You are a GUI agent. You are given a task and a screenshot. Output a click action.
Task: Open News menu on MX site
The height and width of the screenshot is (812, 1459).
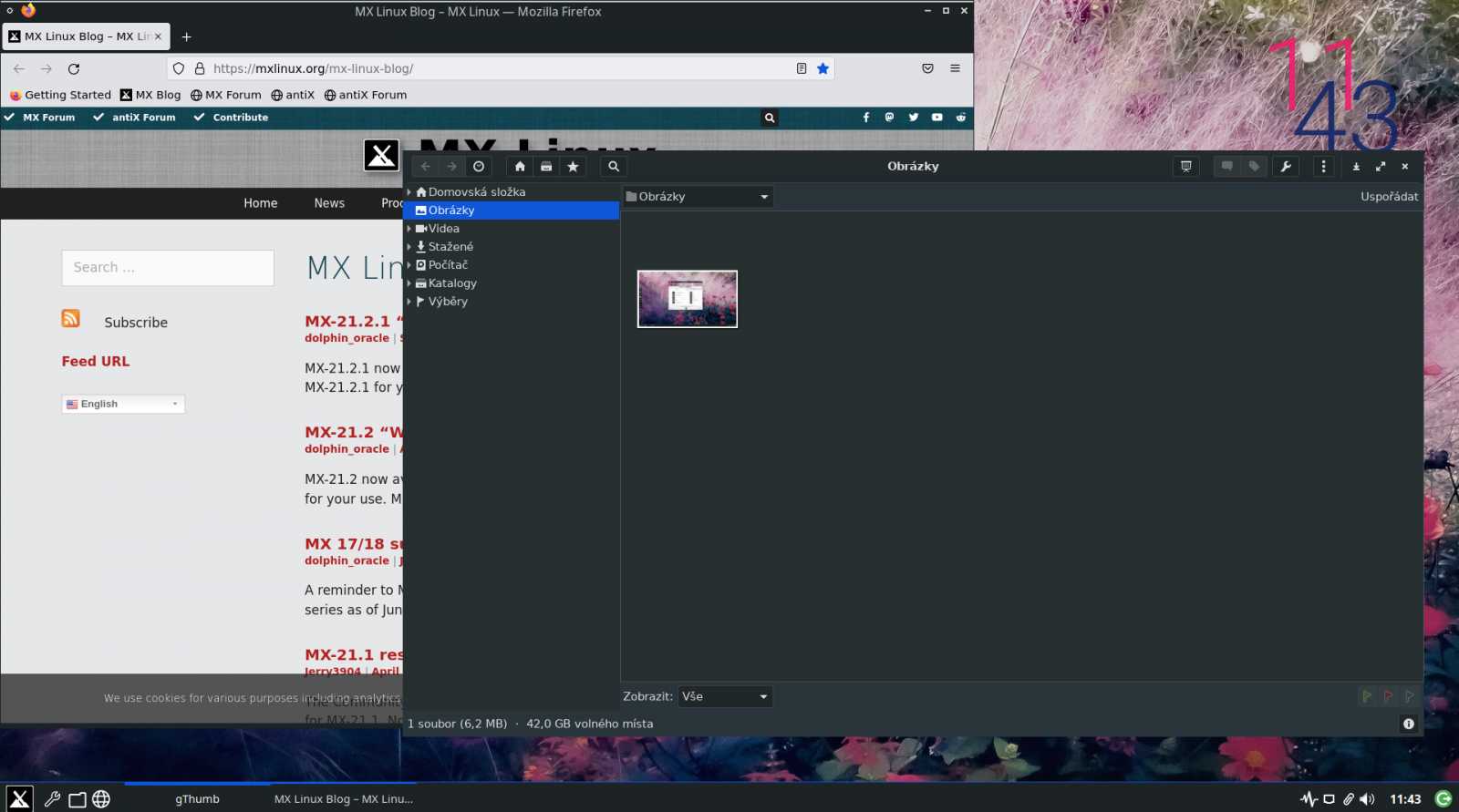tap(329, 203)
